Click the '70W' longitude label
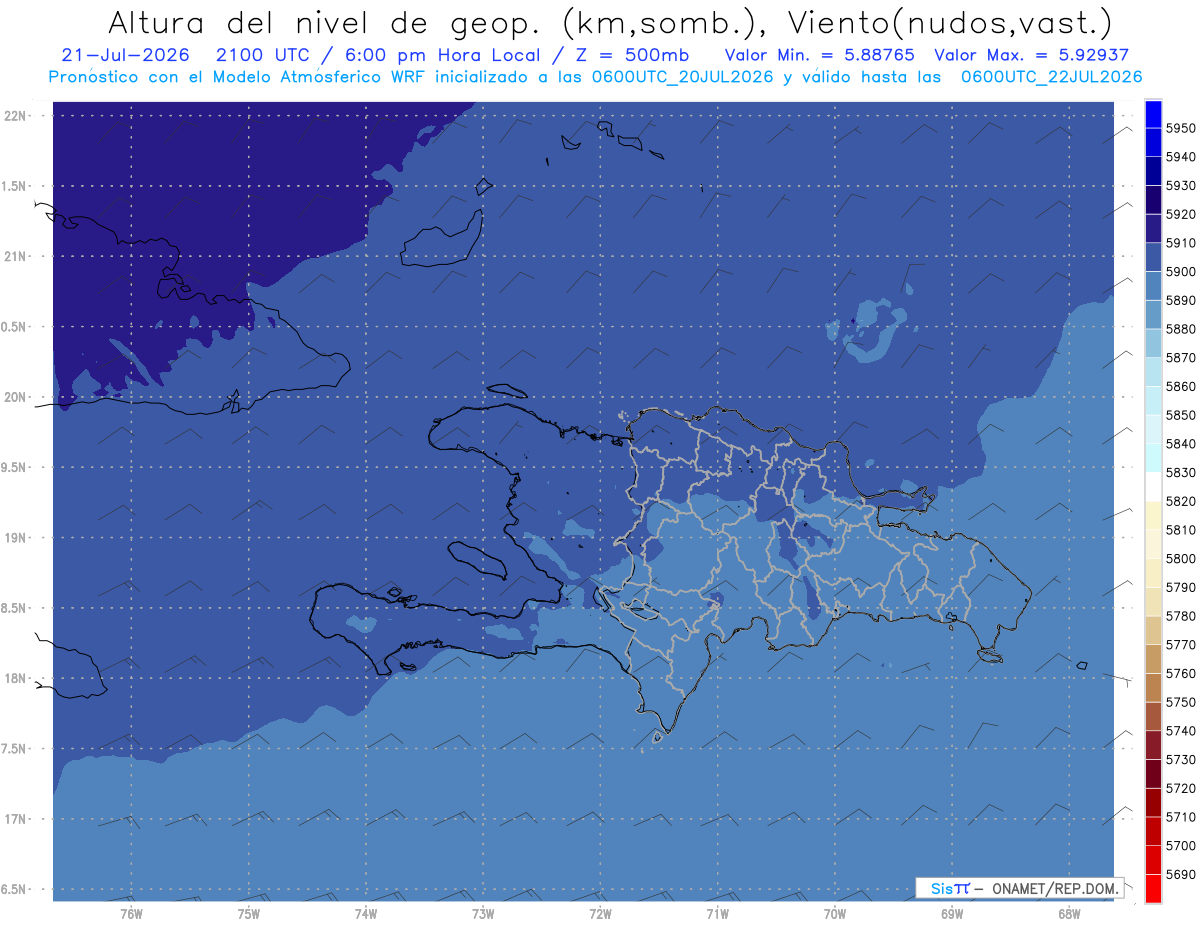This screenshot has width=1200, height=927. [x=835, y=914]
